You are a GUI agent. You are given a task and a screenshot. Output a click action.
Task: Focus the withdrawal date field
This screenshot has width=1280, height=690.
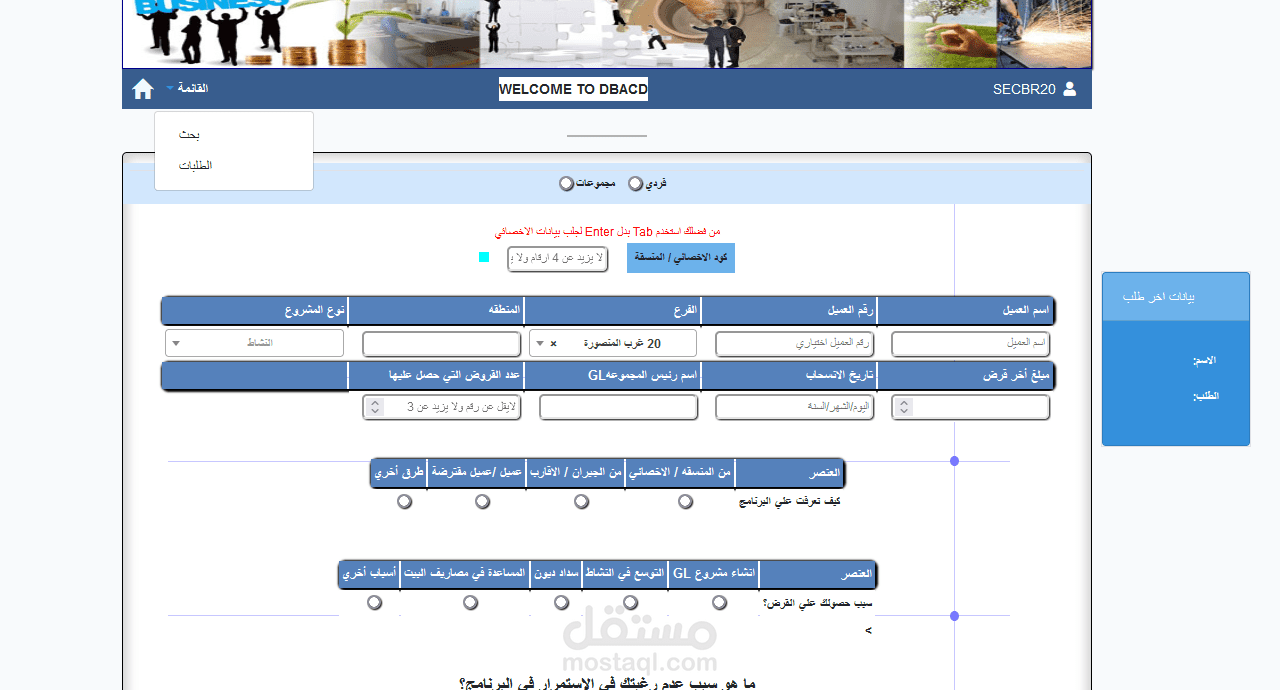(x=795, y=407)
